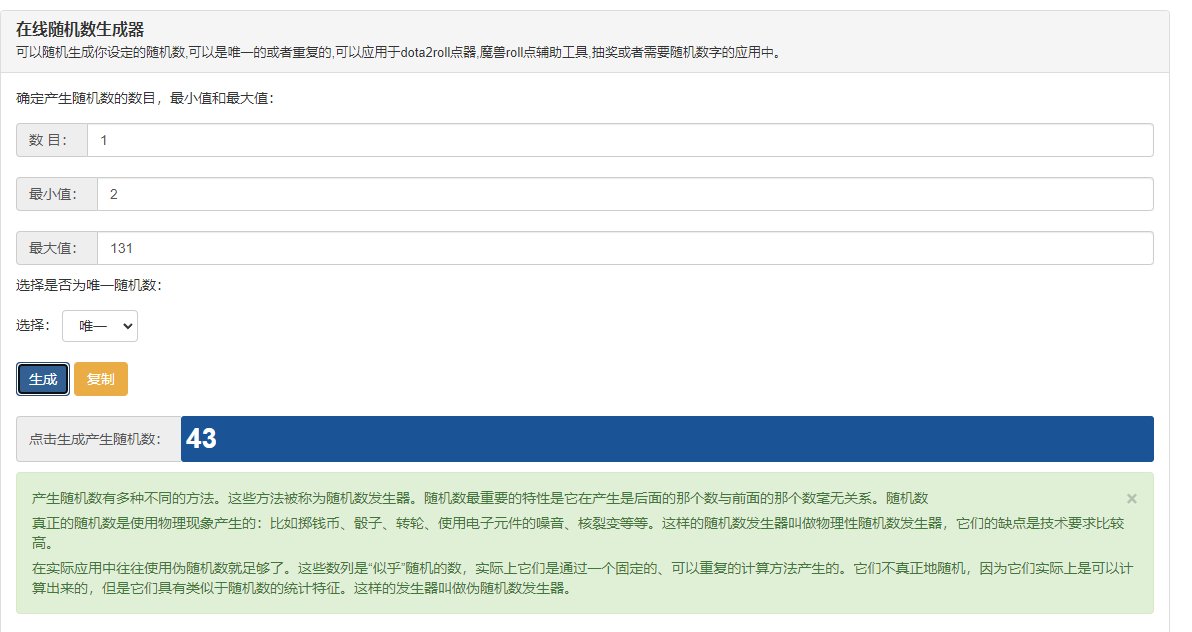Click the 在线随机数生成器 heading
This screenshot has height=632, width=1192.
click(x=80, y=30)
